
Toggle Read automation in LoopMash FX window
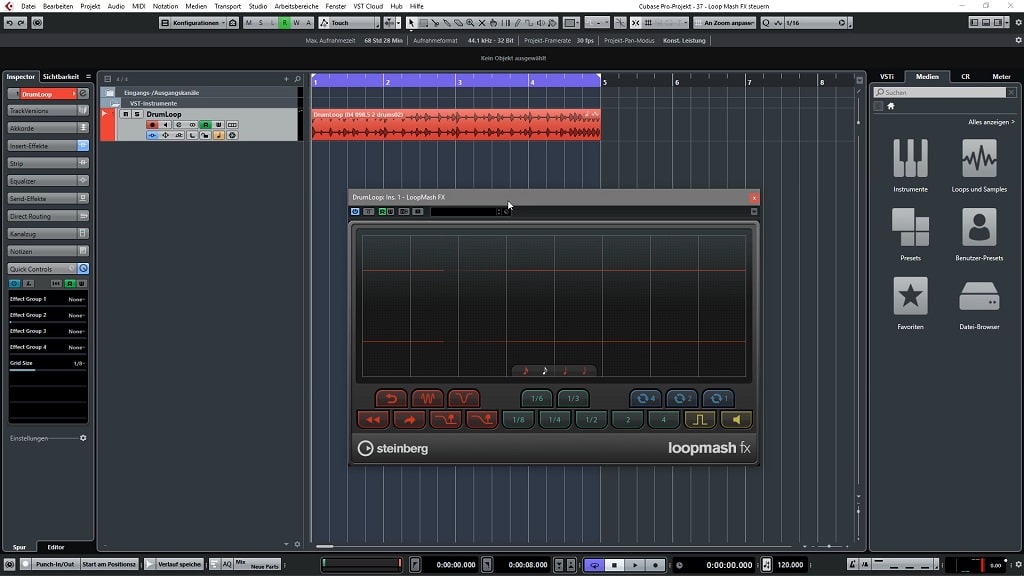click(x=383, y=212)
